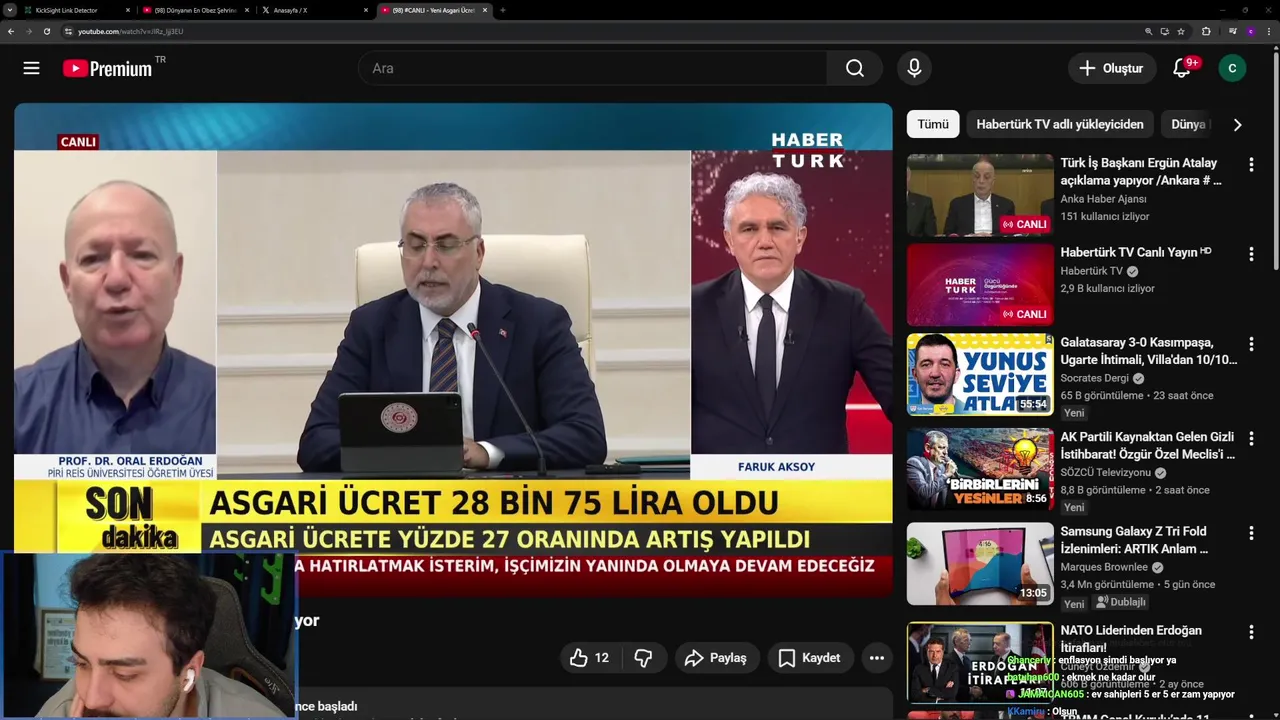Open the account avatar menu
1280x720 pixels.
1232,68
